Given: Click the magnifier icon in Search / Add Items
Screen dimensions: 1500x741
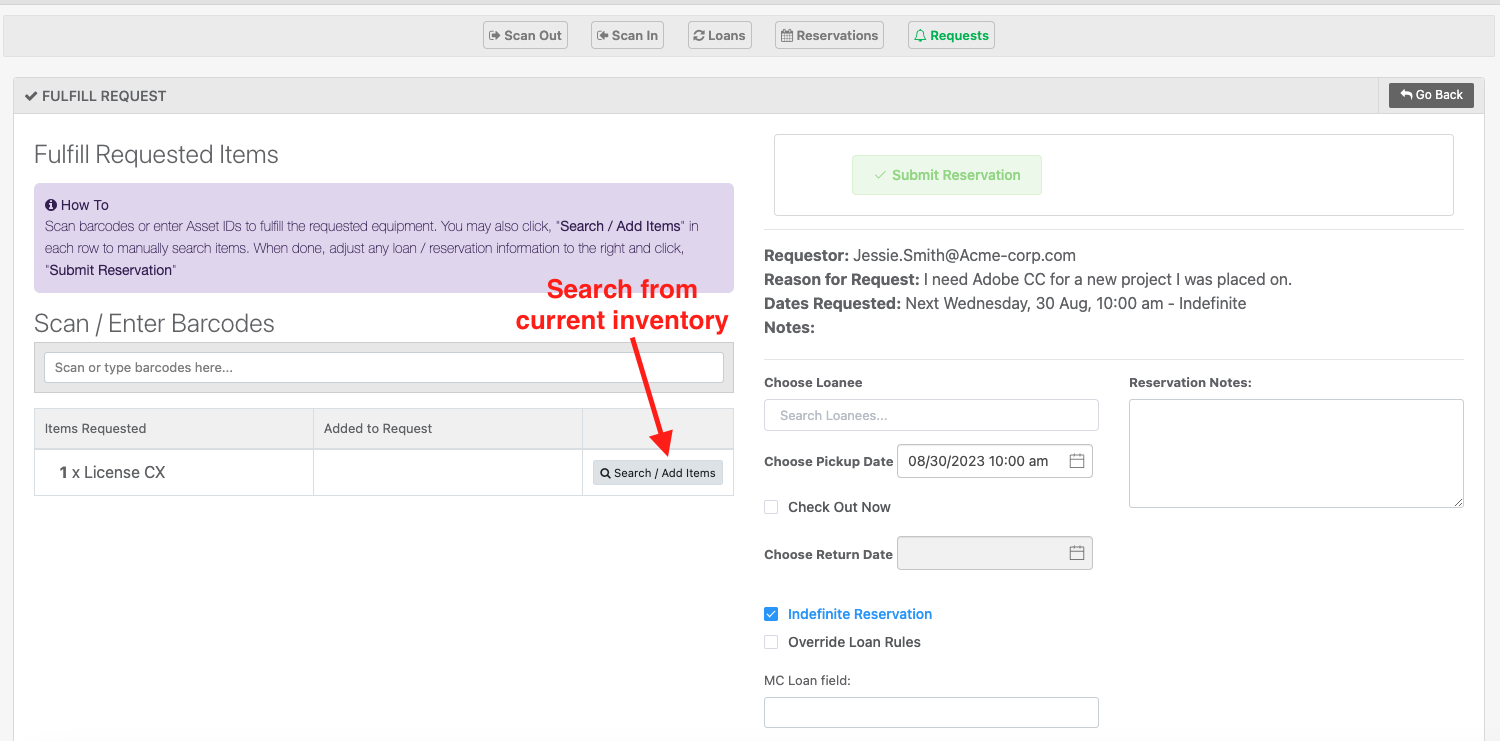Looking at the screenshot, I should click(605, 473).
